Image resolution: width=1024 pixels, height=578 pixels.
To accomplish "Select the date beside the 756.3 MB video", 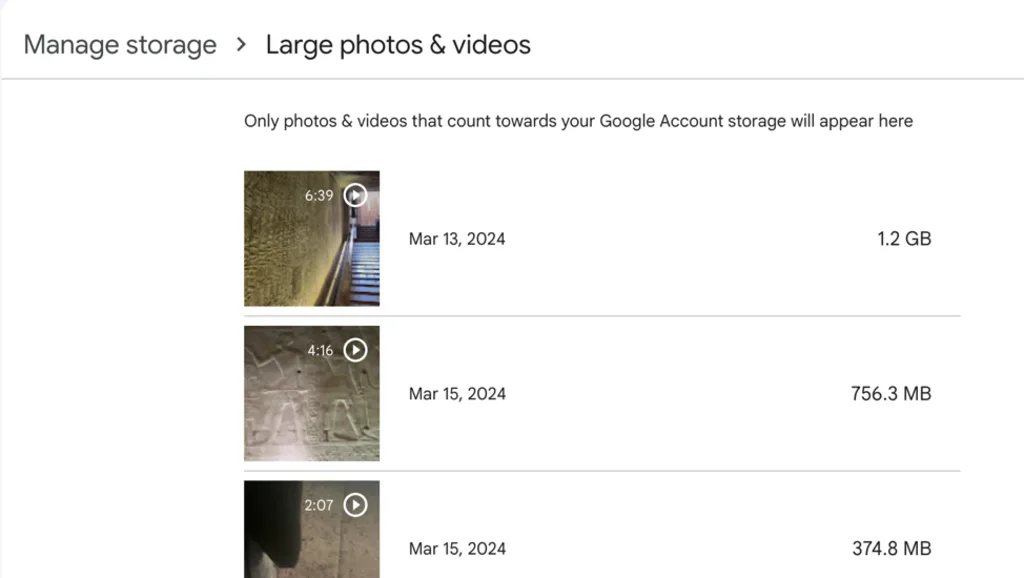I will tap(457, 394).
